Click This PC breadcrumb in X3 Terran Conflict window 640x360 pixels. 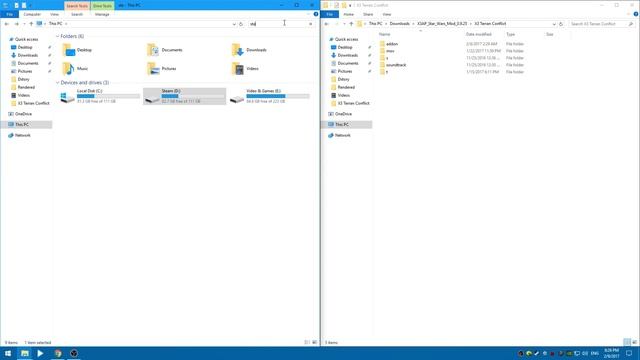pyautogui.click(x=376, y=24)
